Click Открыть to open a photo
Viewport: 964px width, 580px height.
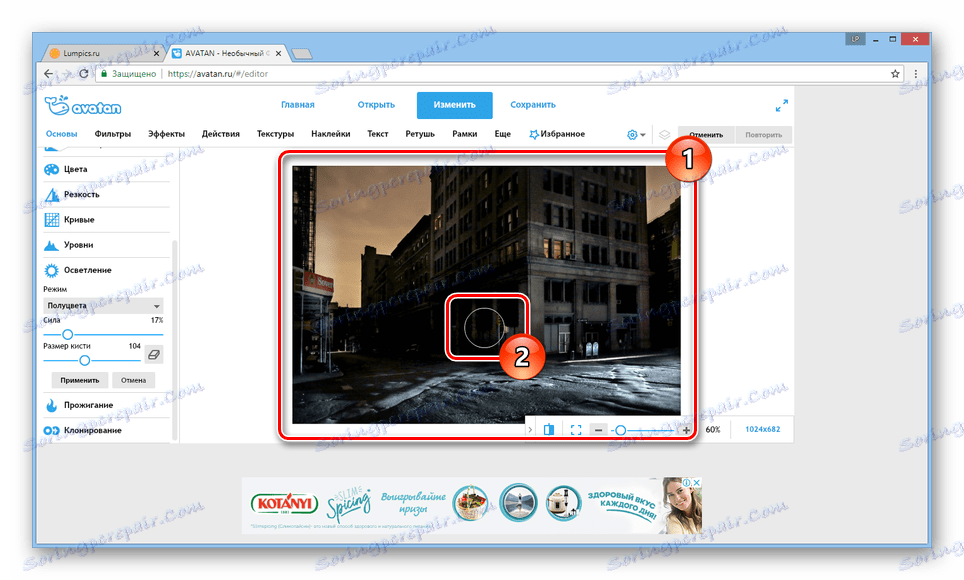pyautogui.click(x=376, y=105)
